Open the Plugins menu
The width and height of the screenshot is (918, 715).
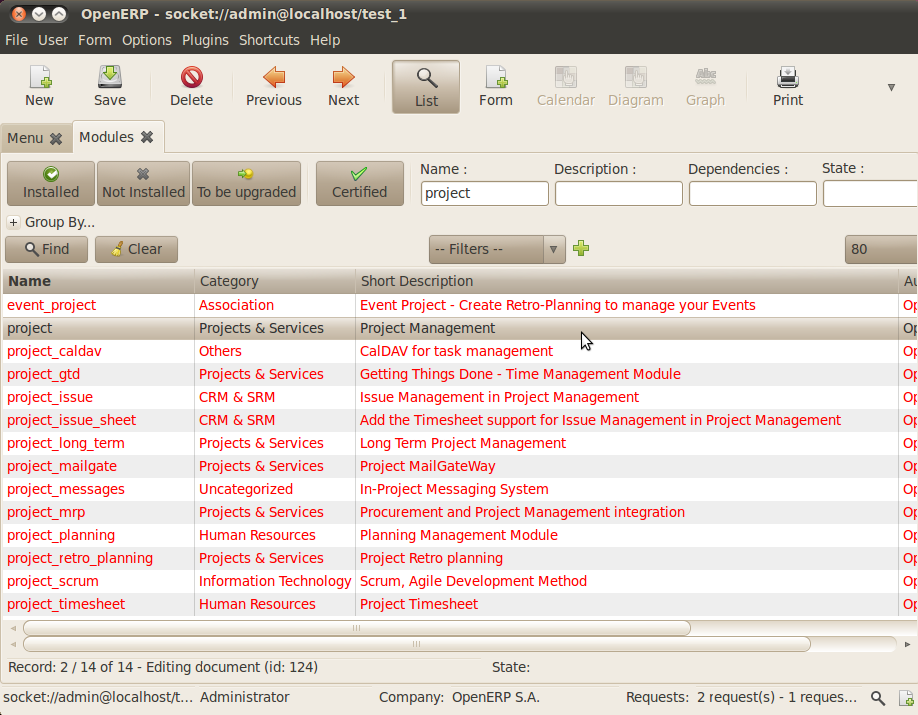tap(205, 40)
